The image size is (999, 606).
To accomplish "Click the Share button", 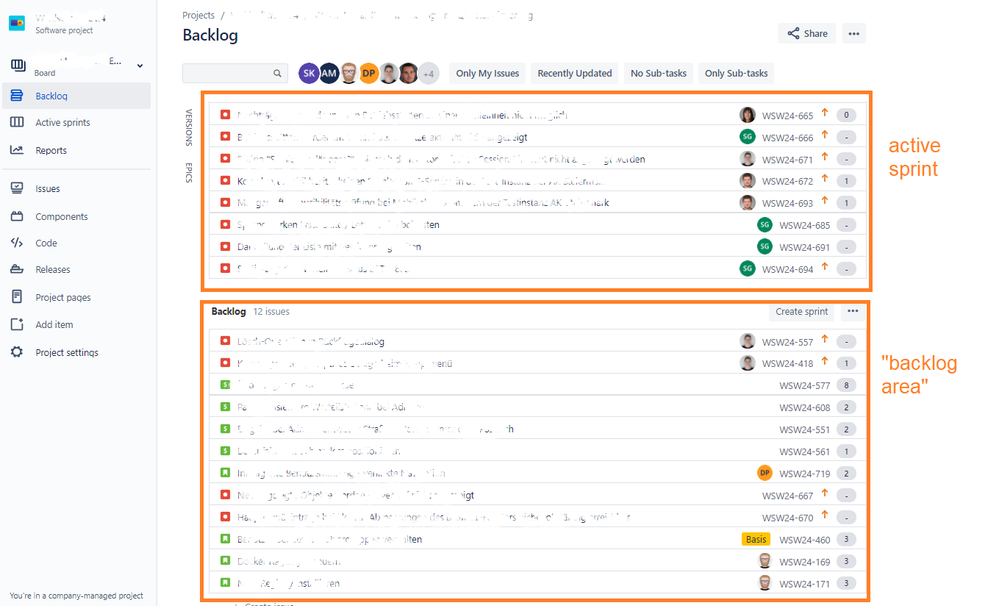I will (x=807, y=34).
